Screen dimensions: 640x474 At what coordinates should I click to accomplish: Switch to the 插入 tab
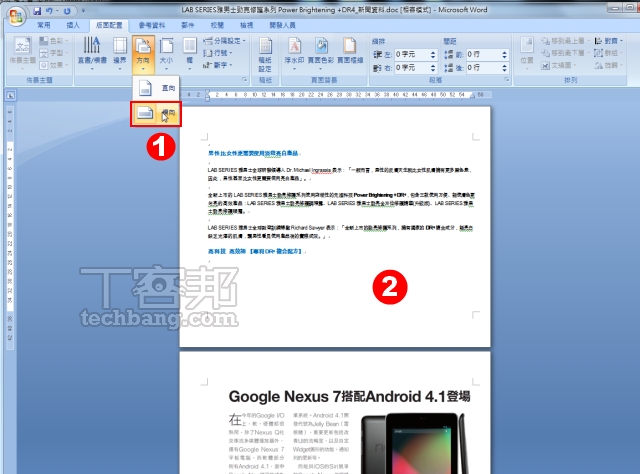pos(73,25)
